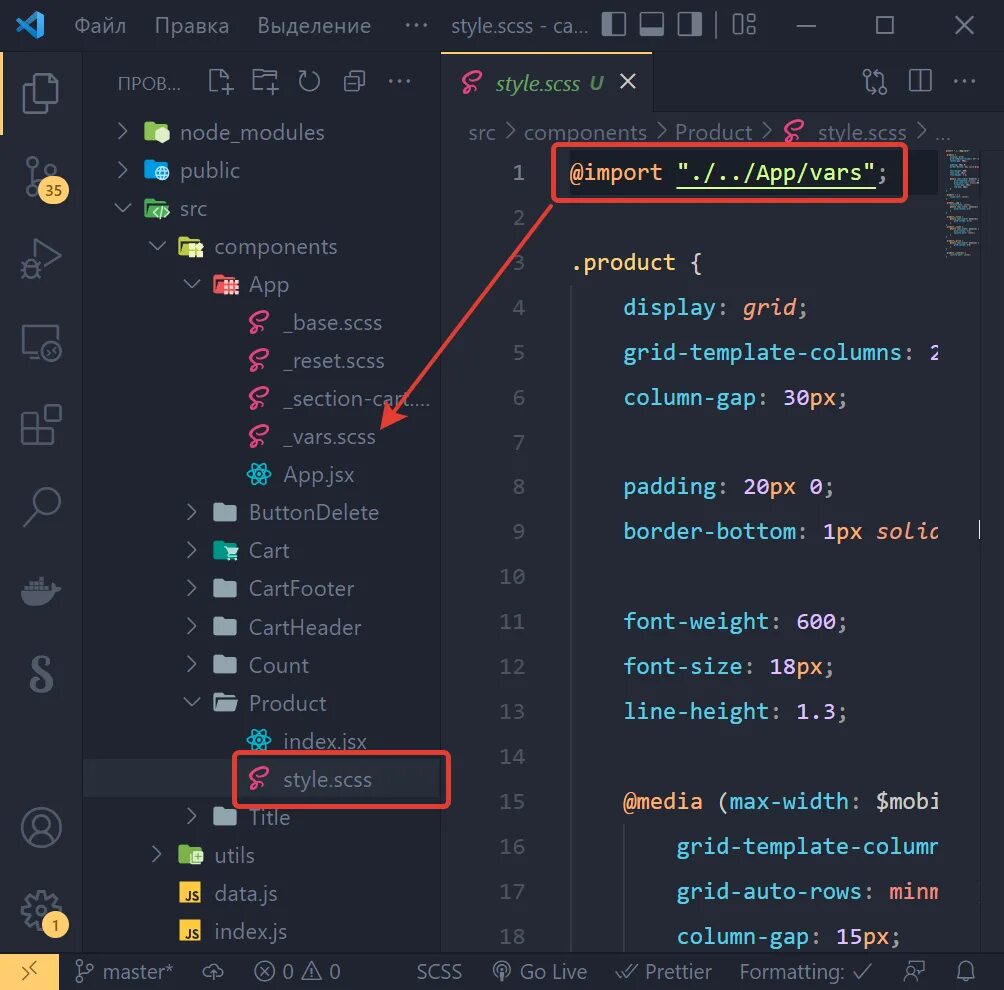Open Source Control view with 35 badge
Viewport: 1004px width, 990px height.
click(42, 178)
